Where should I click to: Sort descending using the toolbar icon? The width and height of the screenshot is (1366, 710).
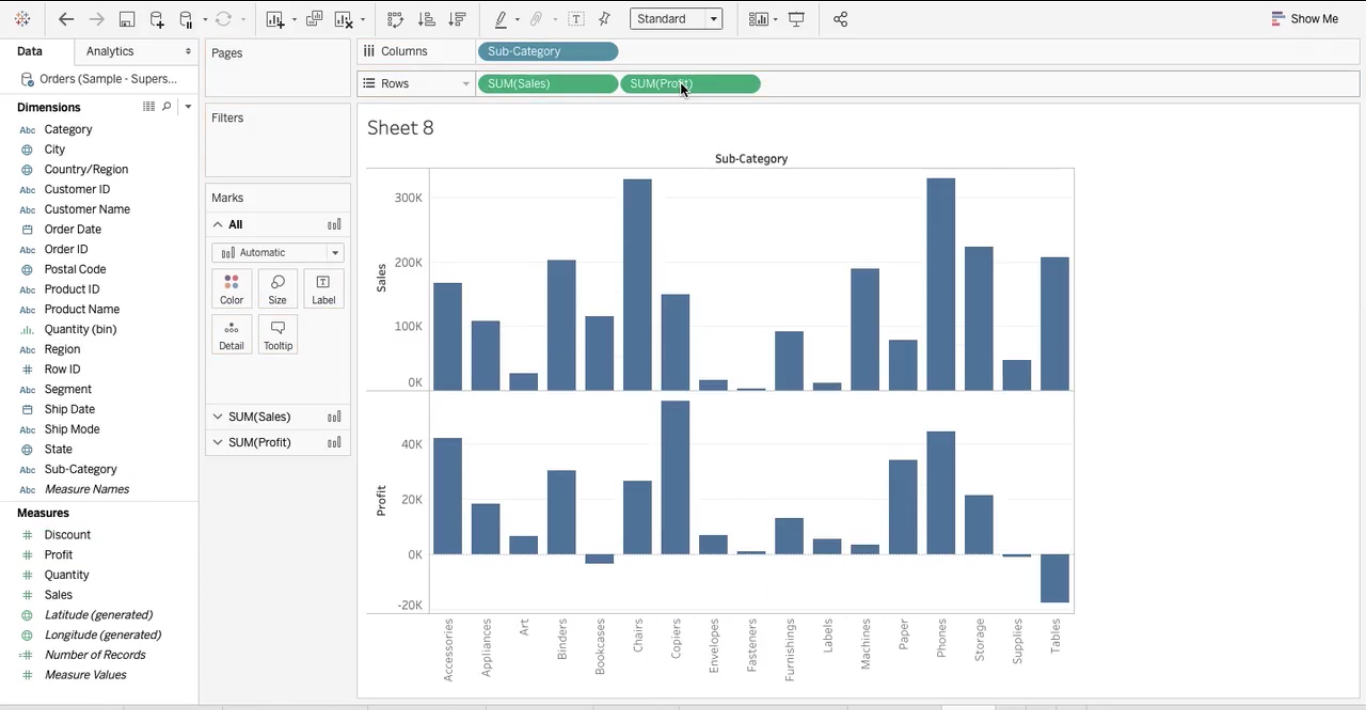[455, 18]
